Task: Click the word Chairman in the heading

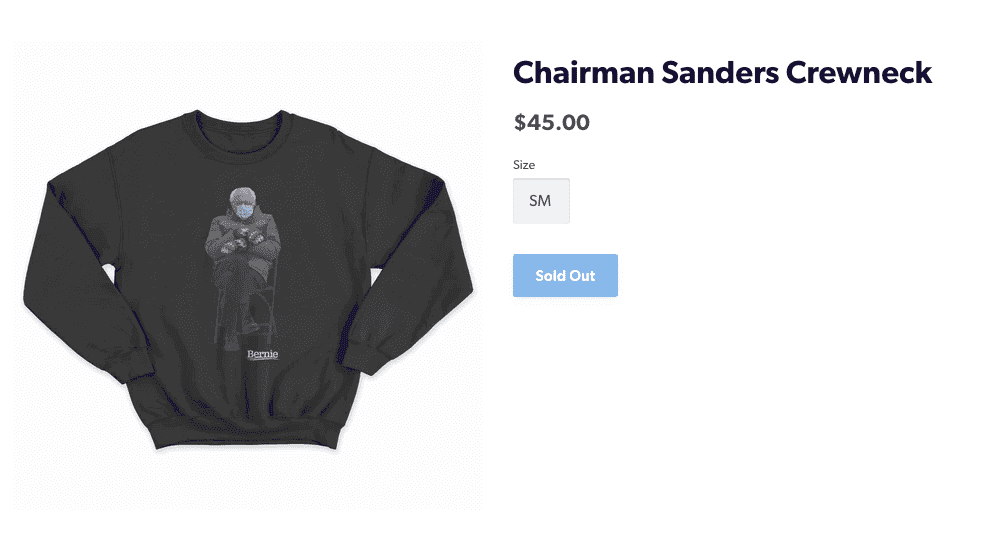Action: [584, 73]
